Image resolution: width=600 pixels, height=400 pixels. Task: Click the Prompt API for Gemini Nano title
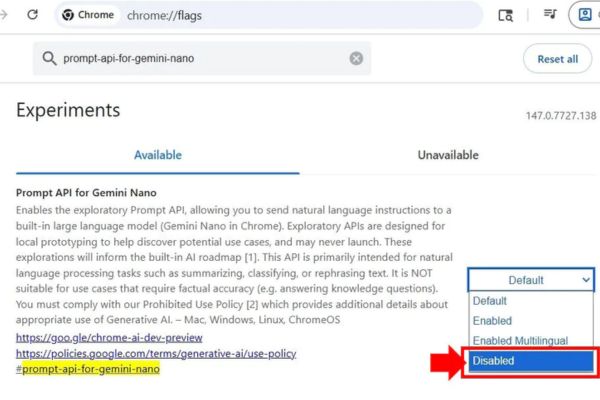(x=86, y=193)
